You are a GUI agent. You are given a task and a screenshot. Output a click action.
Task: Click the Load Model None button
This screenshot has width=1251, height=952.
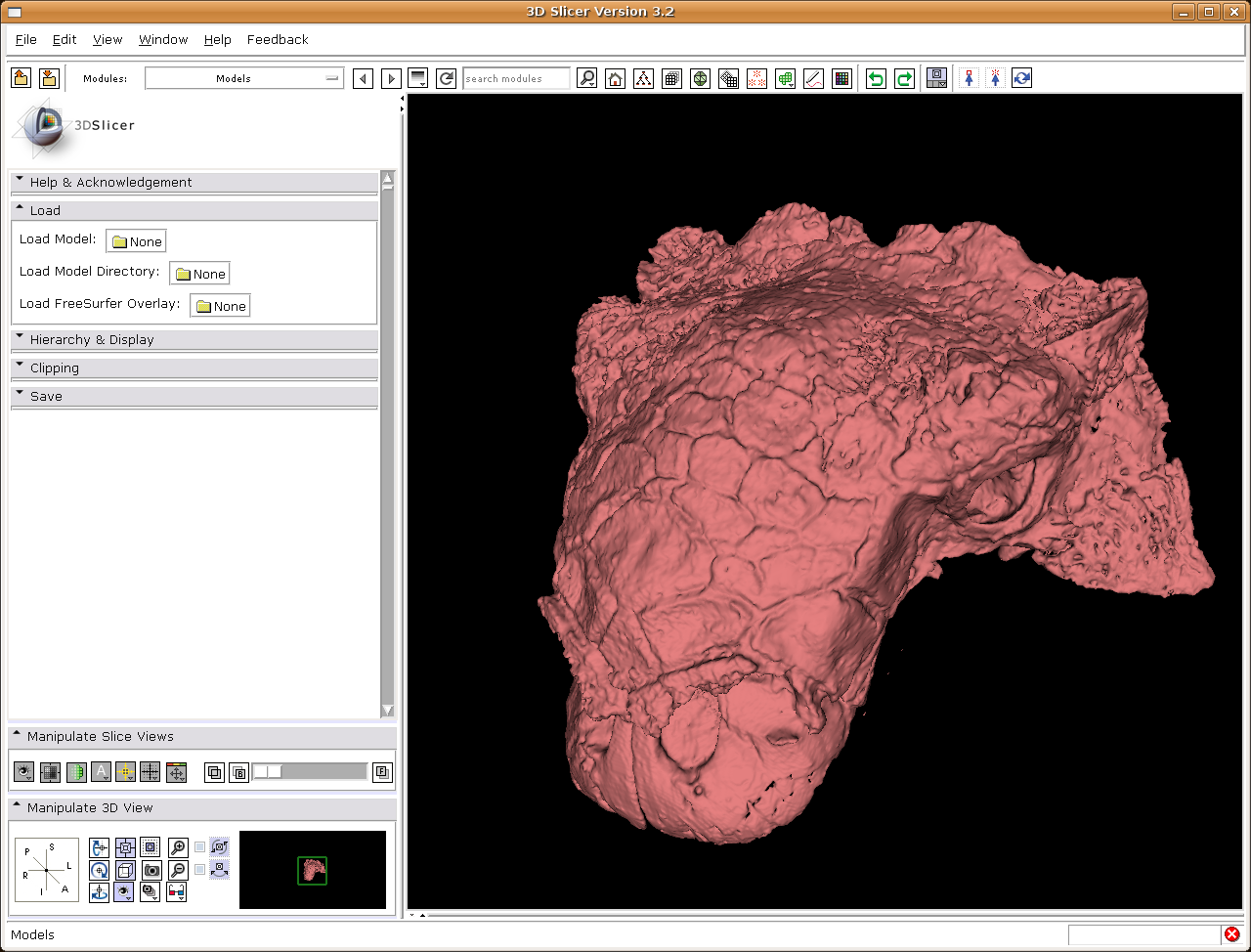[136, 241]
